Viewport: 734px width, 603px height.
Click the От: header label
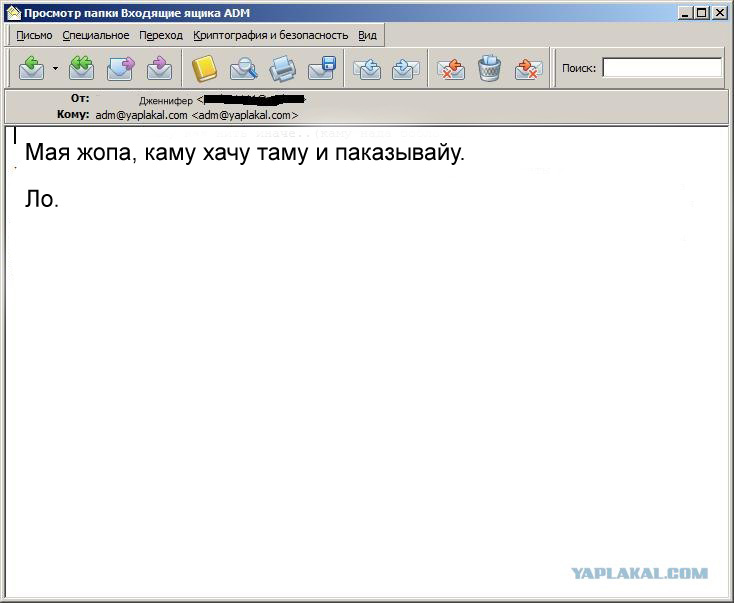point(80,98)
